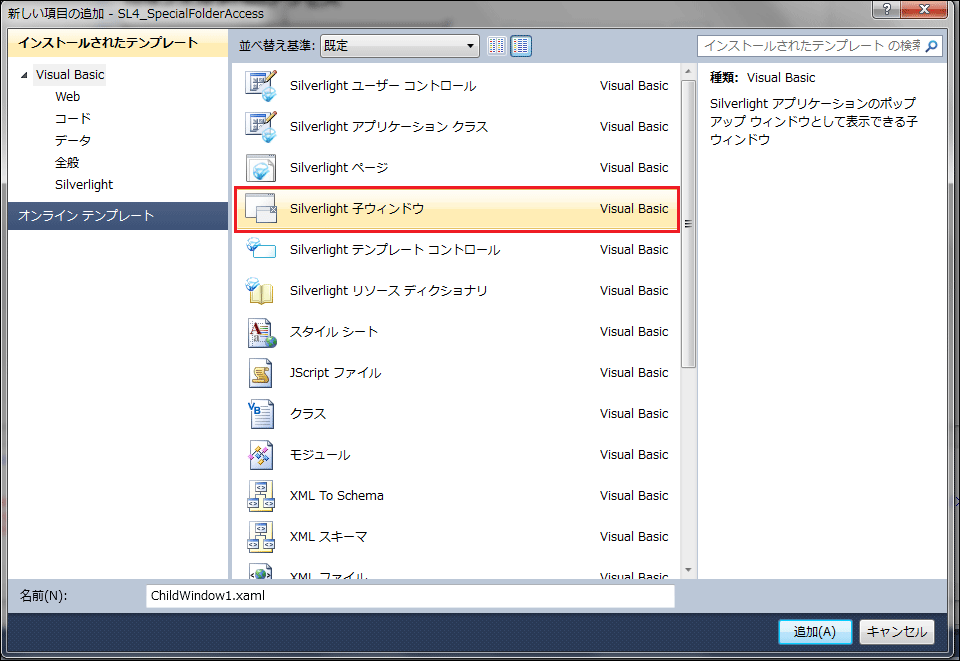Switch to medium icons list view
960x661 pixels.
click(521, 46)
